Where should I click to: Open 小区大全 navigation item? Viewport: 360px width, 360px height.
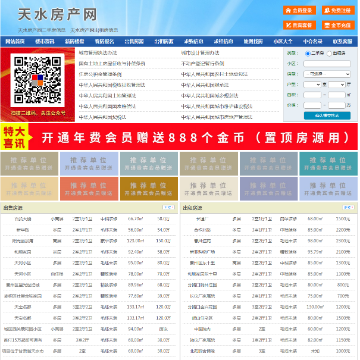pos(283,42)
